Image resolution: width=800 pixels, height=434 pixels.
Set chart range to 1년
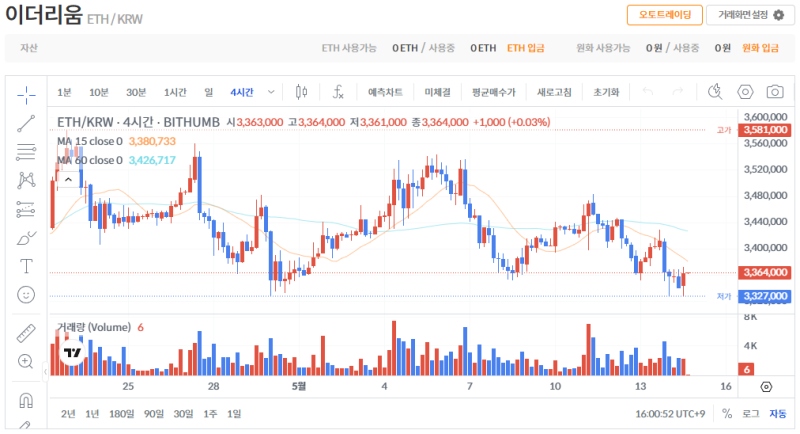click(x=92, y=414)
